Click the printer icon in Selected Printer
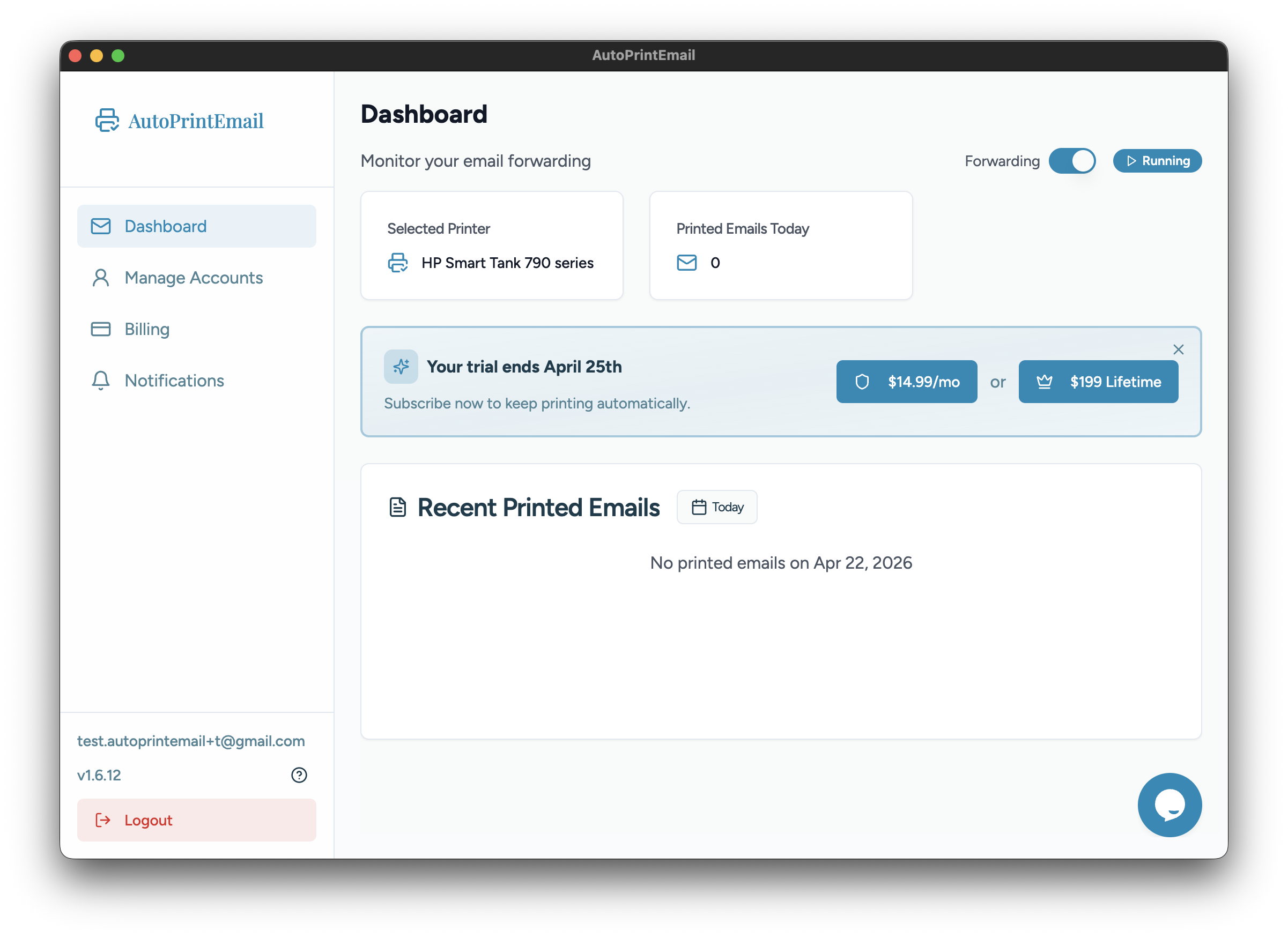 (x=397, y=263)
